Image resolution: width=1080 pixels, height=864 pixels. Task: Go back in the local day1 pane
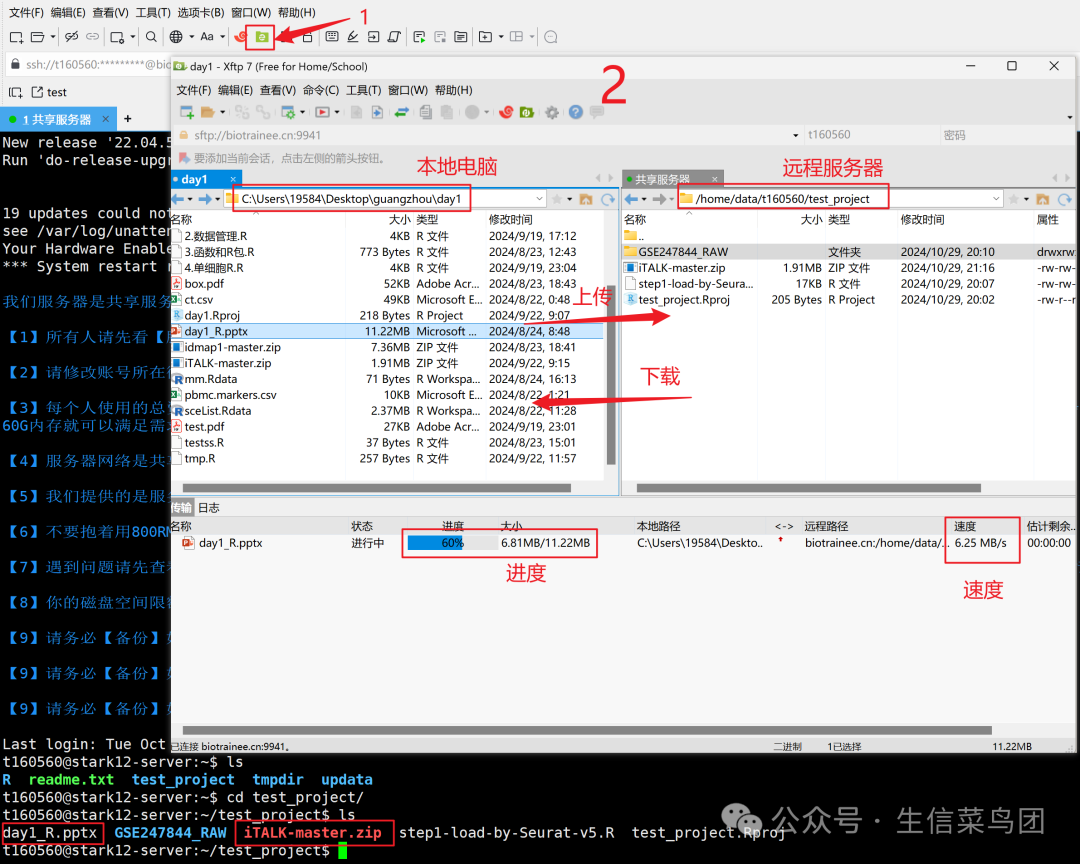point(178,199)
